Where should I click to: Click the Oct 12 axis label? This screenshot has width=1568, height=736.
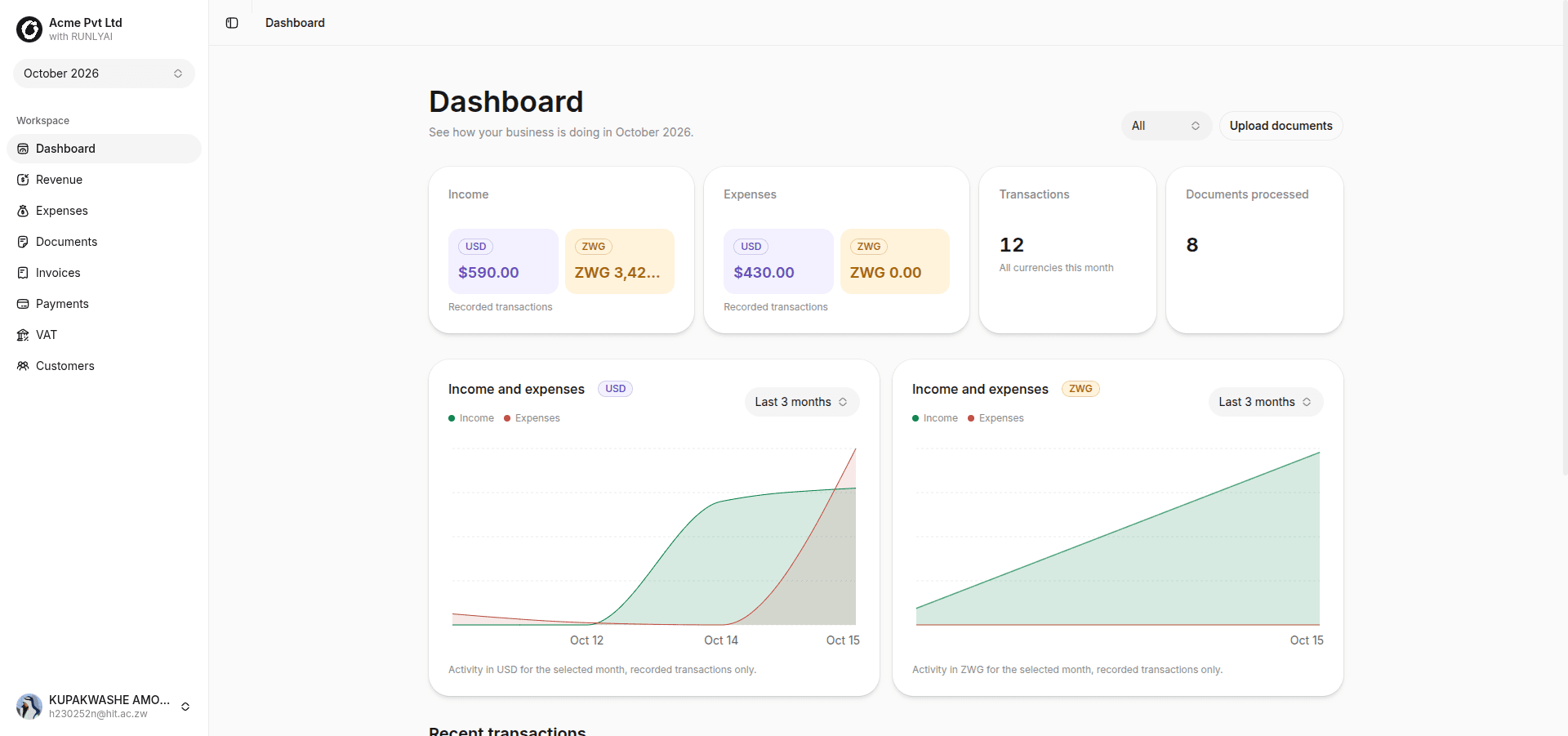pos(586,640)
